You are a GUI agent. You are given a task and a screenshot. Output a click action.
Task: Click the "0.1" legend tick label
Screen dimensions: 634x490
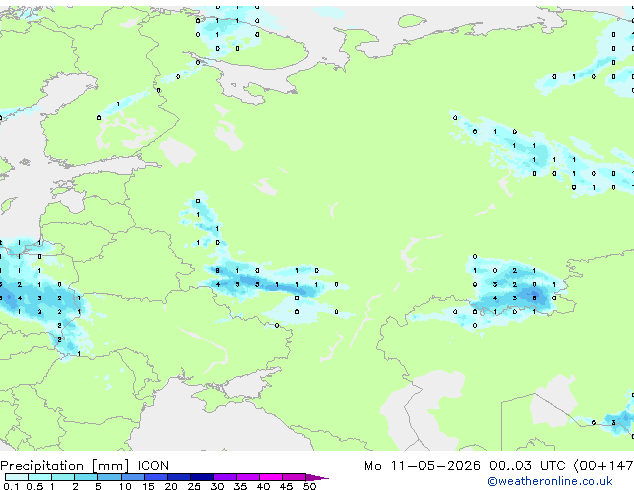[11, 486]
